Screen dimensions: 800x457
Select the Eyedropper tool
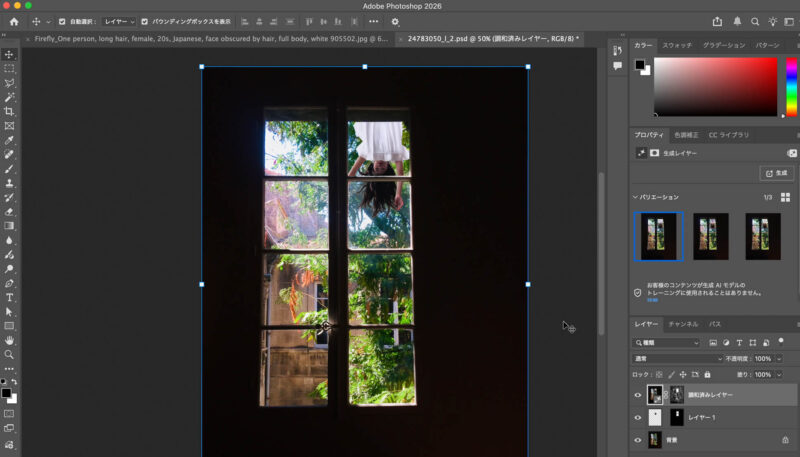coord(9,140)
